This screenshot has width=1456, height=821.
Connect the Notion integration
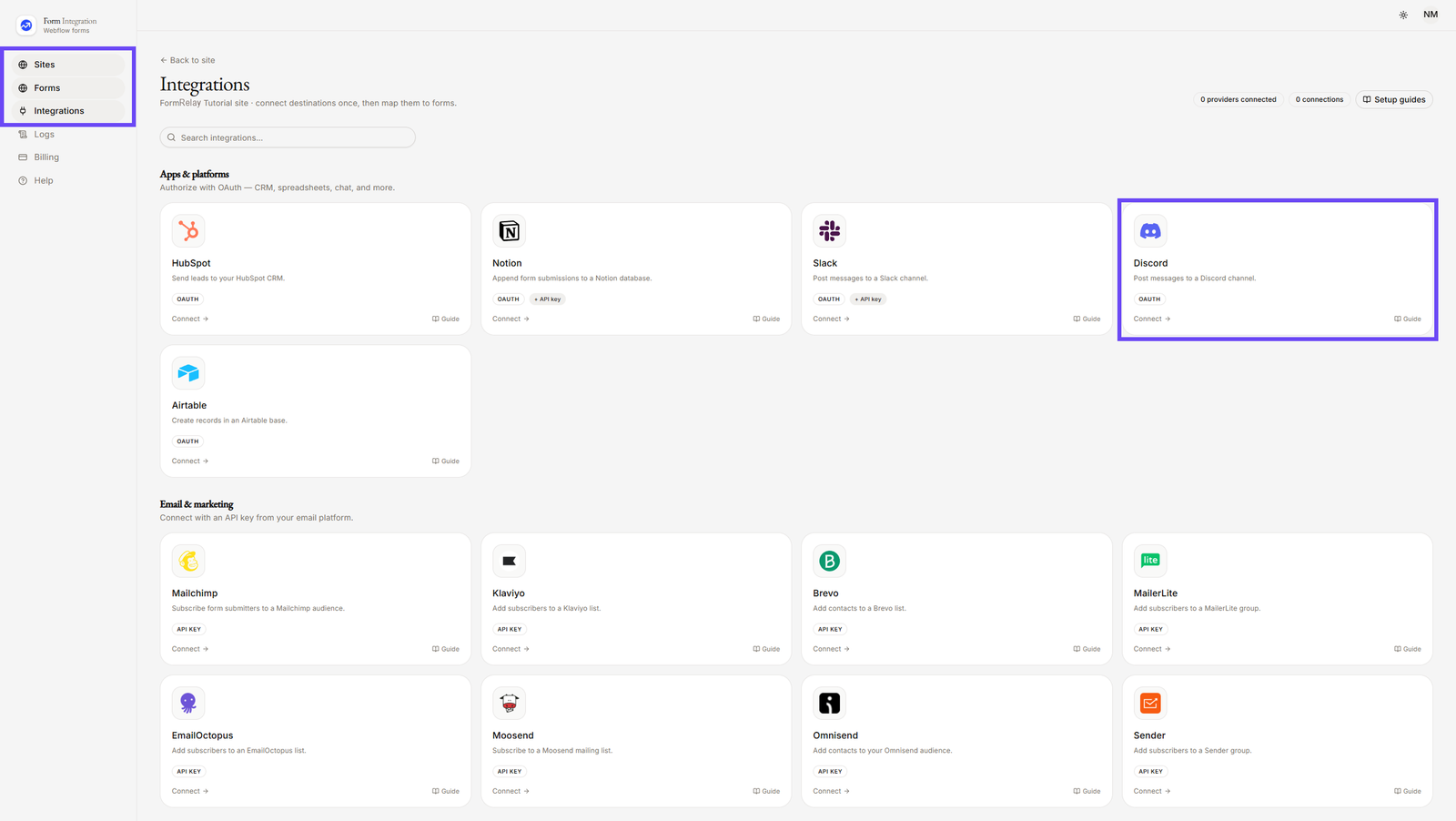[511, 319]
